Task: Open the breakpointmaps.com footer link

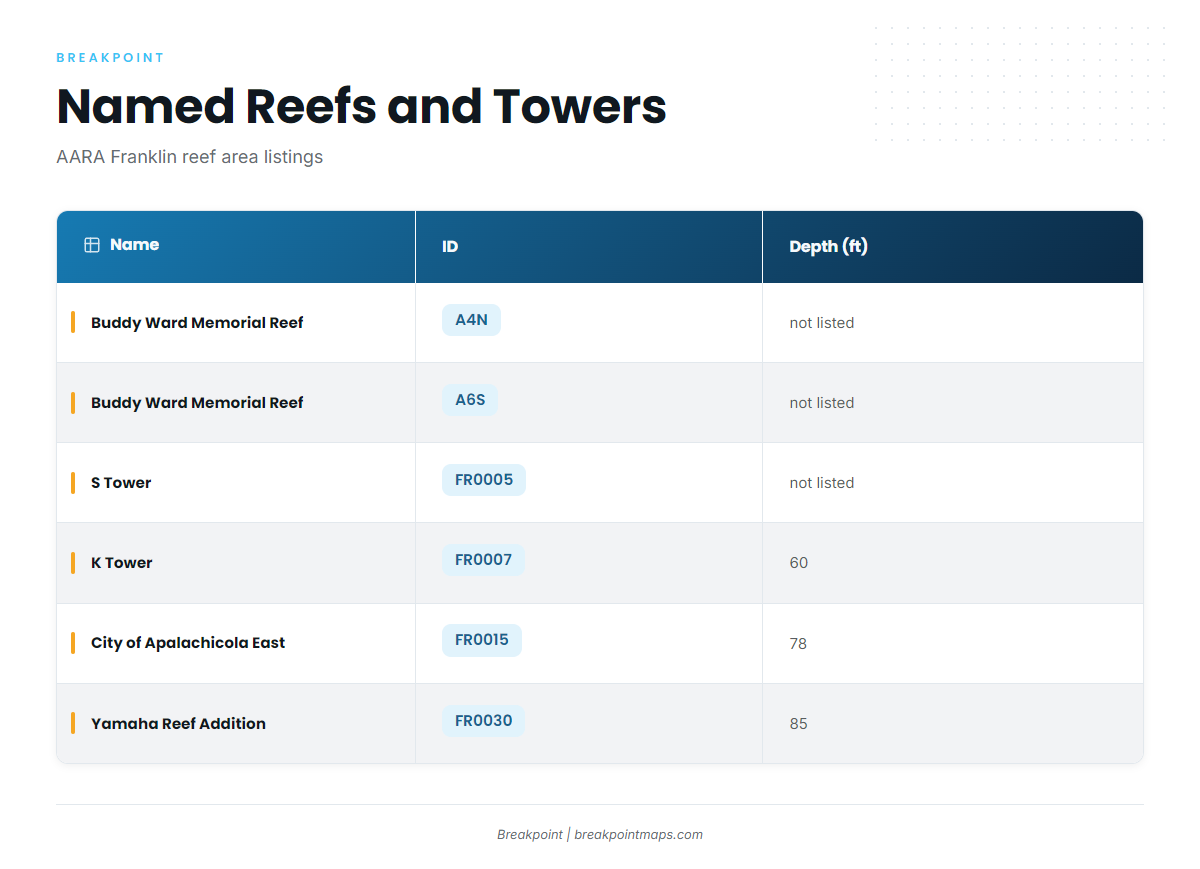Action: (x=638, y=835)
